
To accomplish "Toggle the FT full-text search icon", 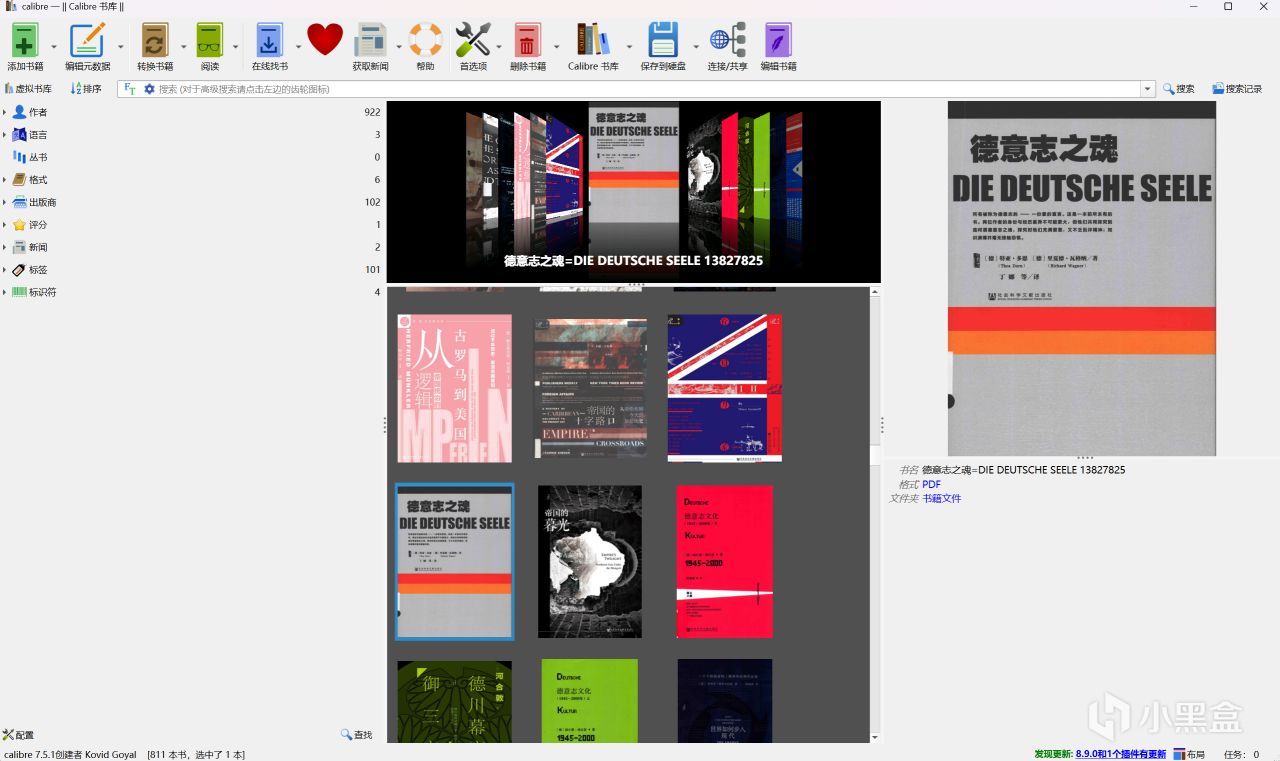I will (130, 89).
